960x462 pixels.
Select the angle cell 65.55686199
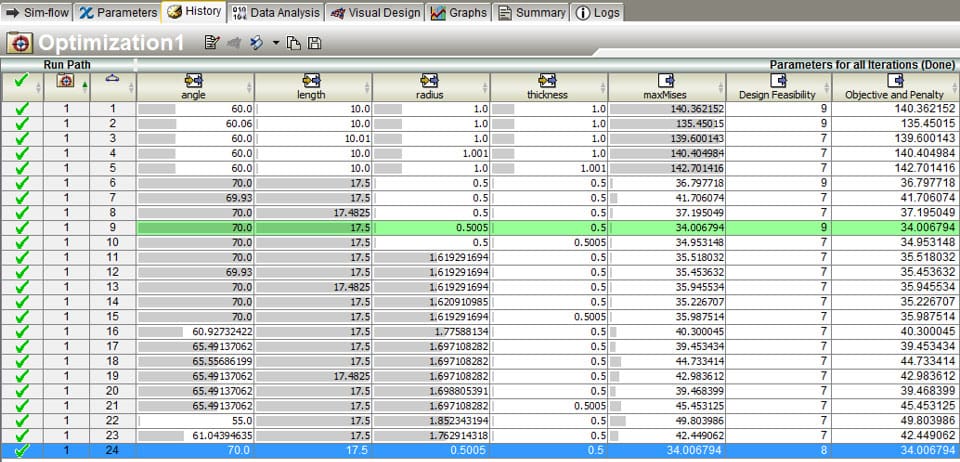tap(195, 361)
